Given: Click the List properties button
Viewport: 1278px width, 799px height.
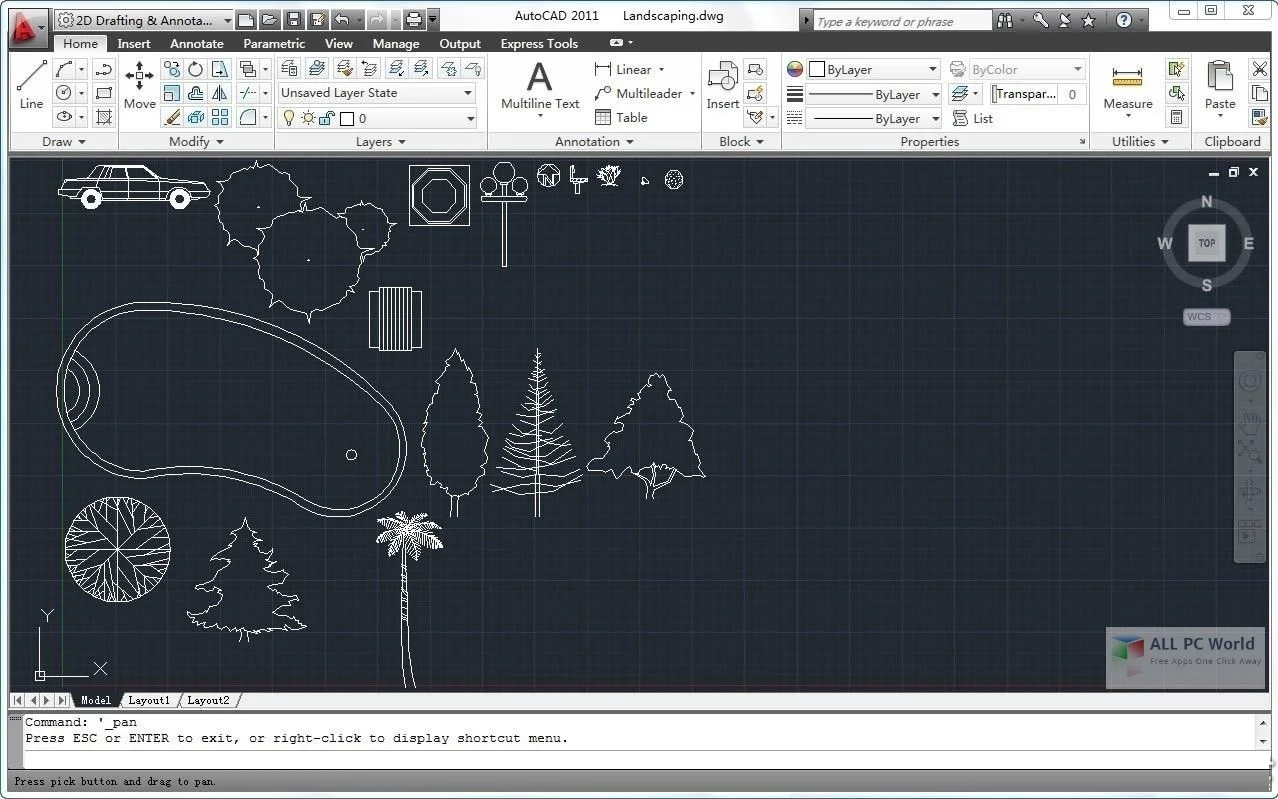Looking at the screenshot, I should point(972,118).
